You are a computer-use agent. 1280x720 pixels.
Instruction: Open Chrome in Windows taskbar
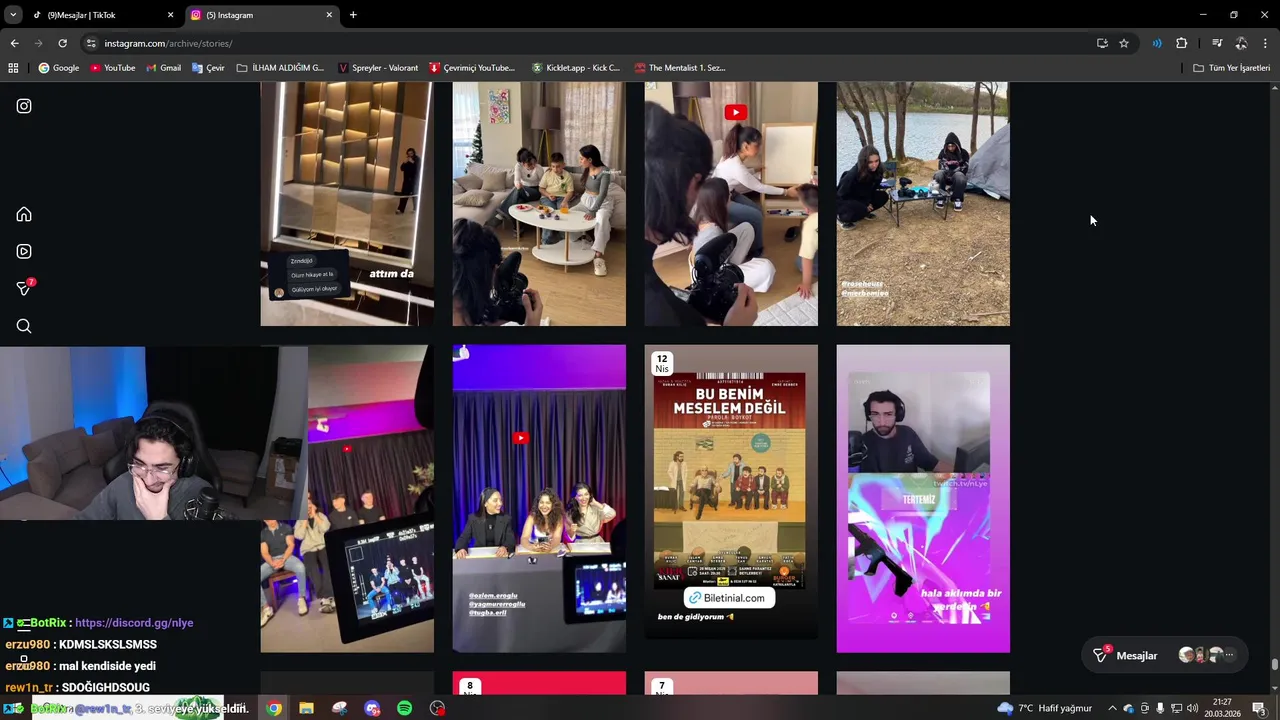point(274,708)
